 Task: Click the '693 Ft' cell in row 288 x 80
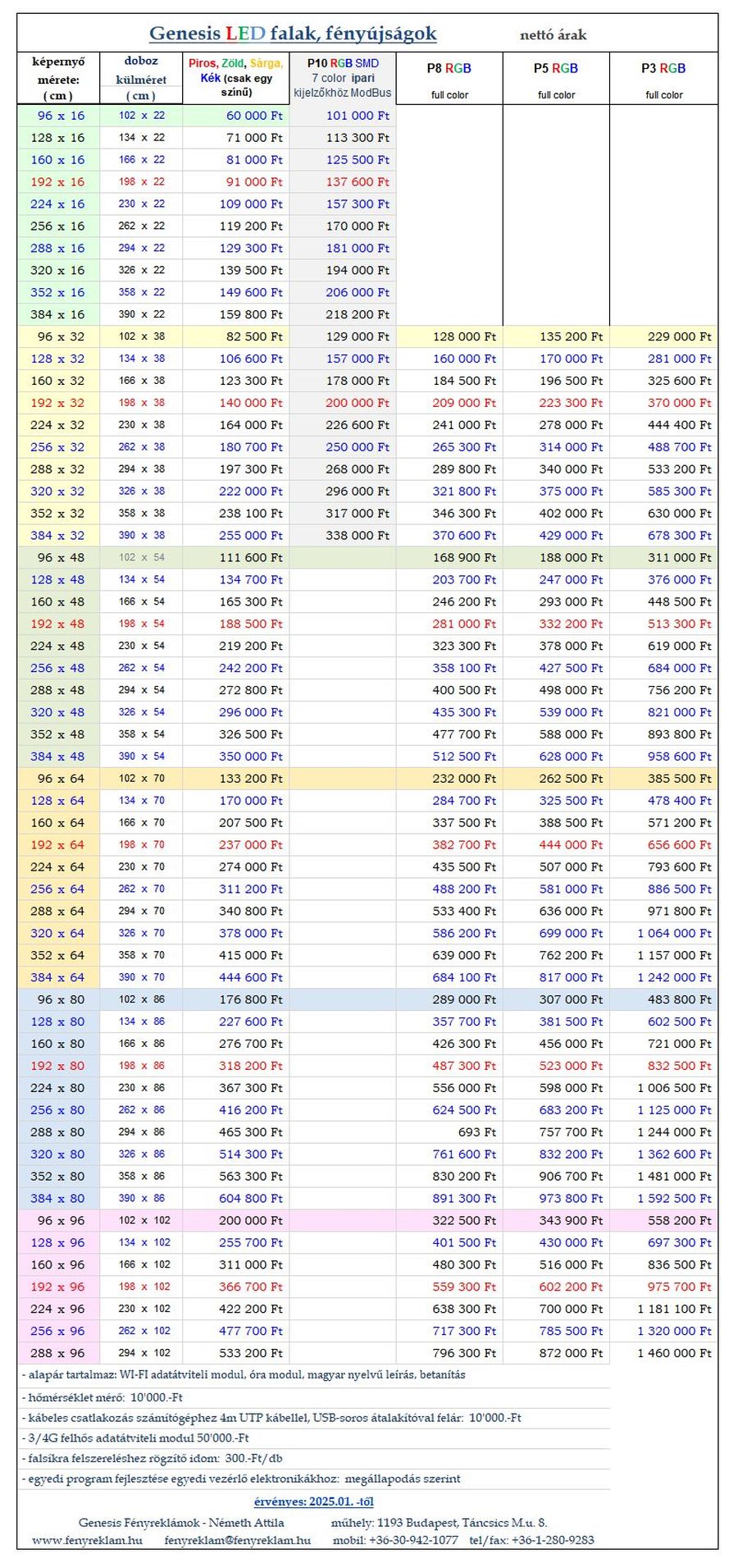[x=449, y=1132]
